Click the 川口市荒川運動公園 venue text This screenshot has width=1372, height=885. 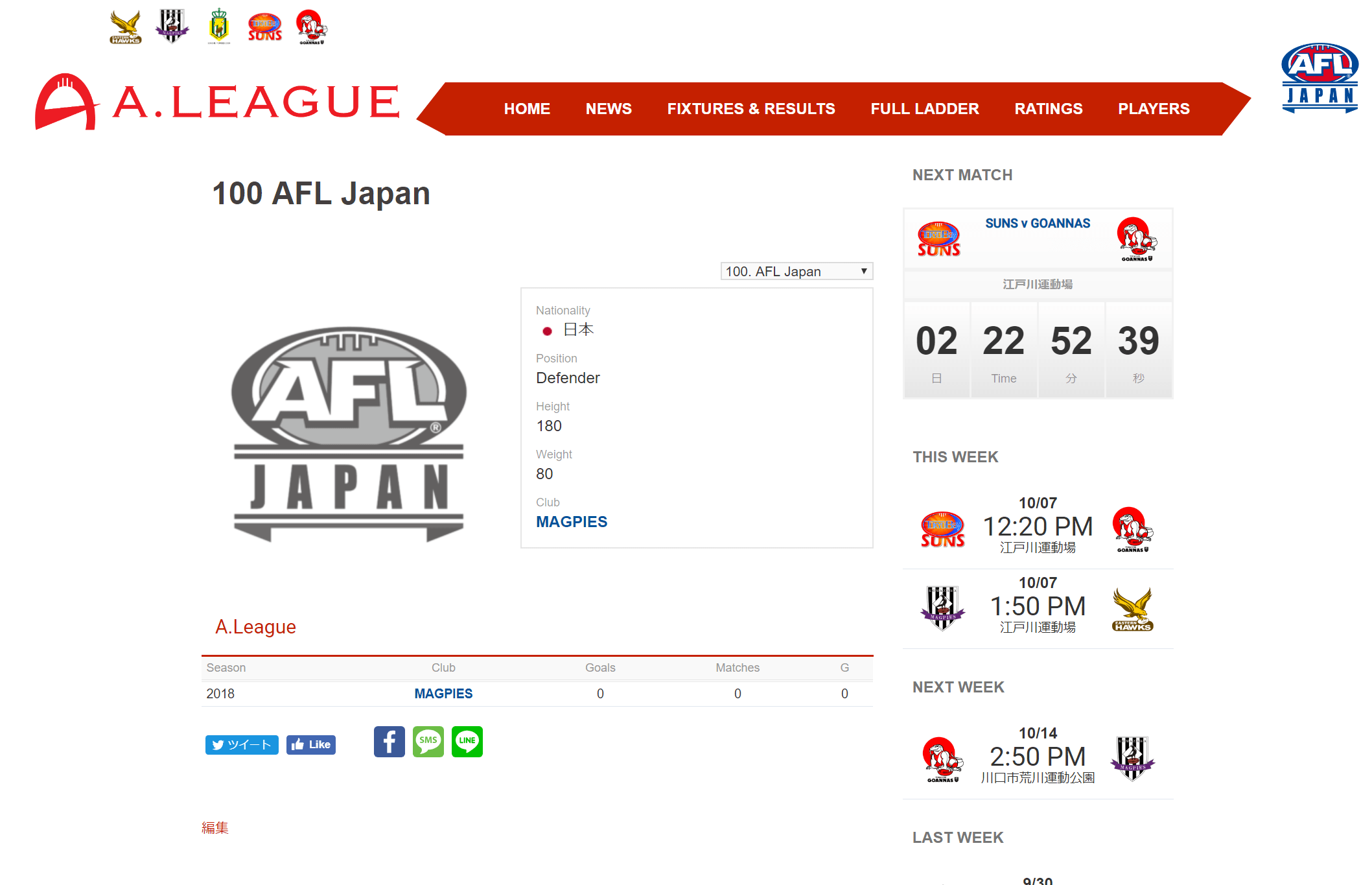(1038, 777)
